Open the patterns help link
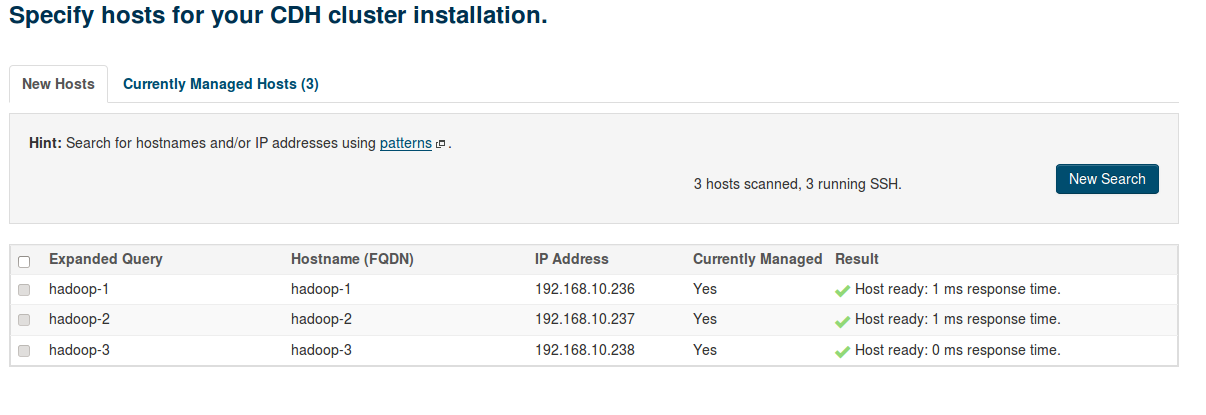 tap(405, 143)
